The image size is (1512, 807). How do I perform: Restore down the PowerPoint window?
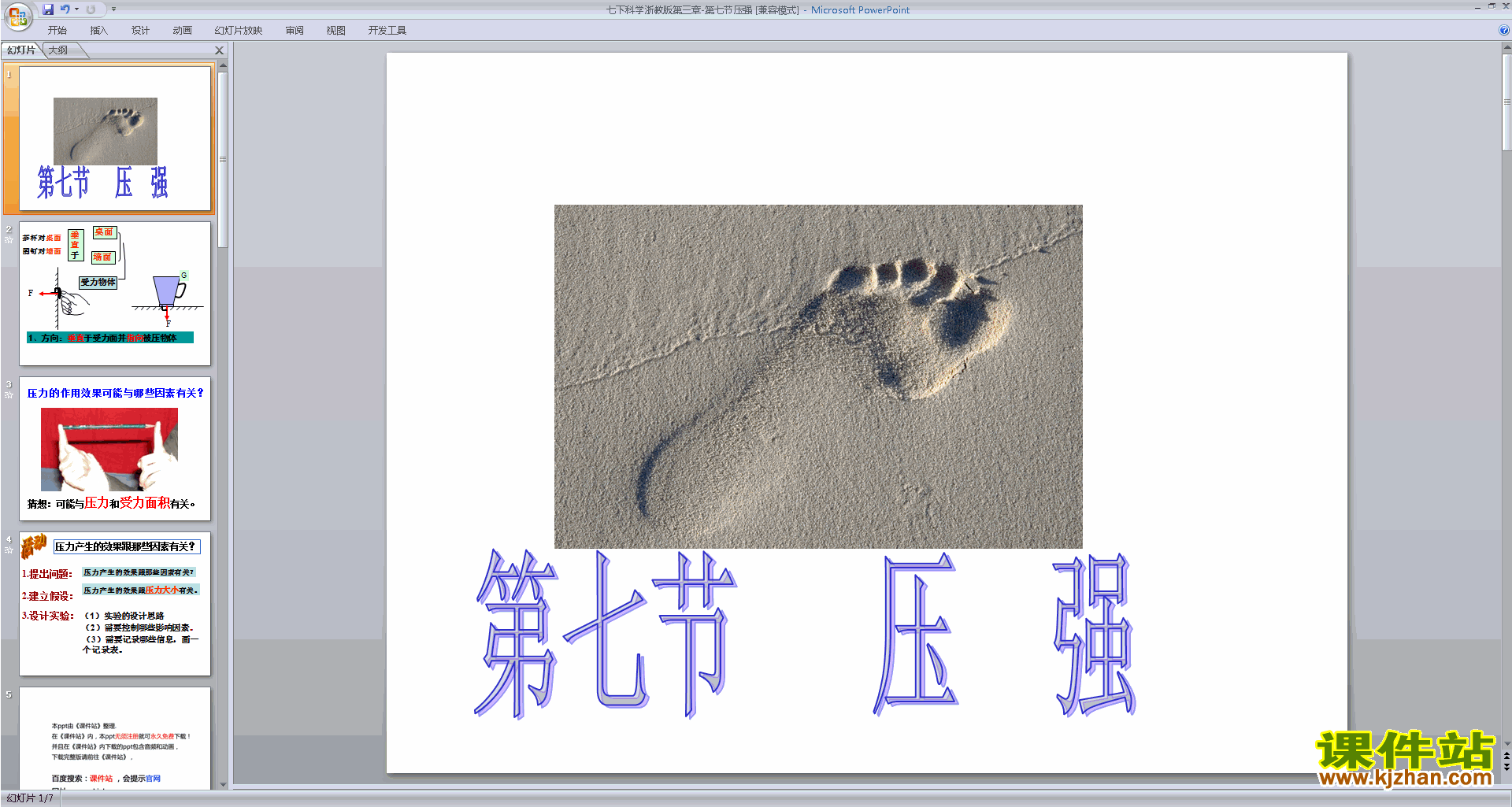pos(1492,6)
